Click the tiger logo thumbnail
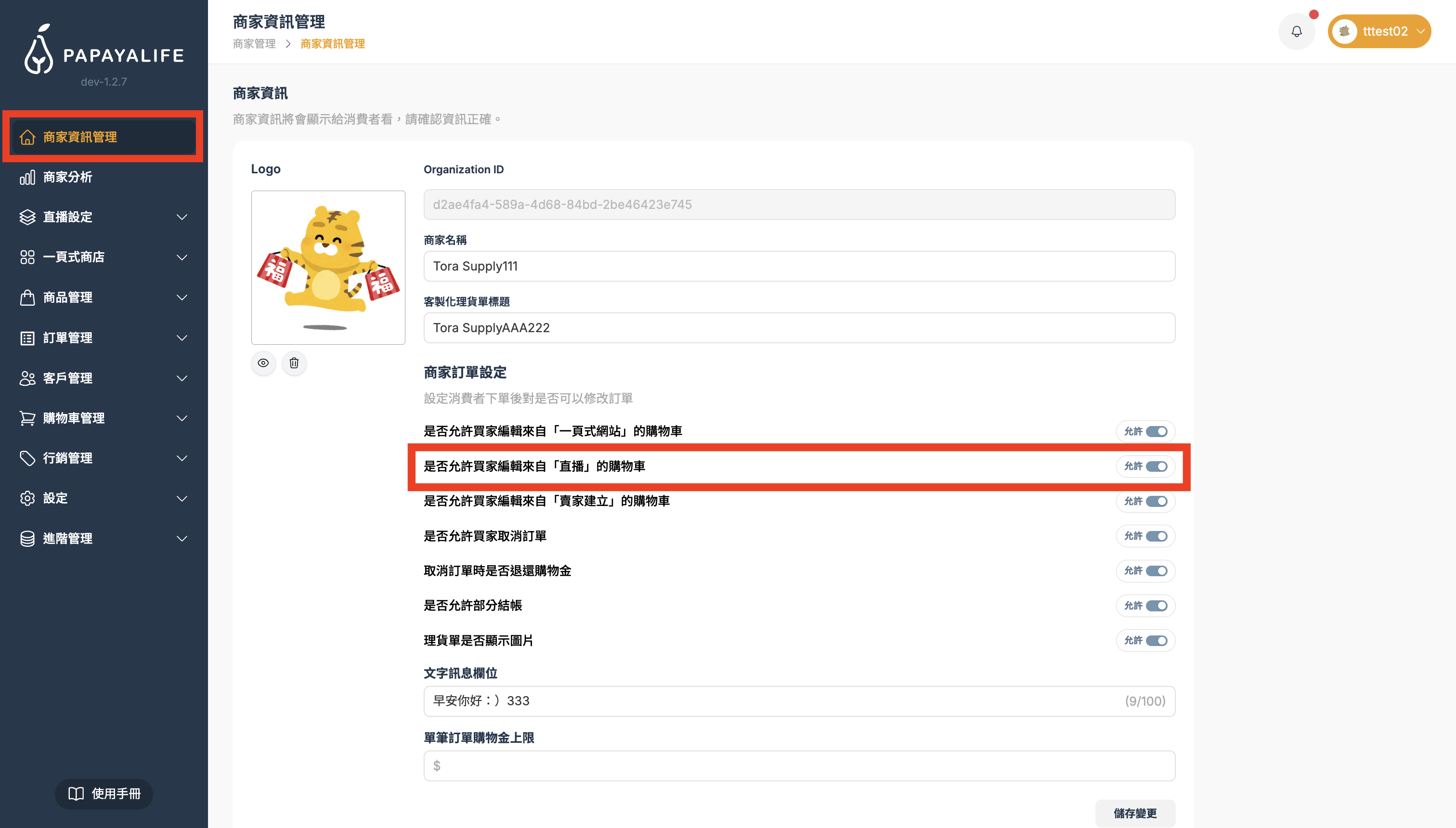 (x=328, y=267)
